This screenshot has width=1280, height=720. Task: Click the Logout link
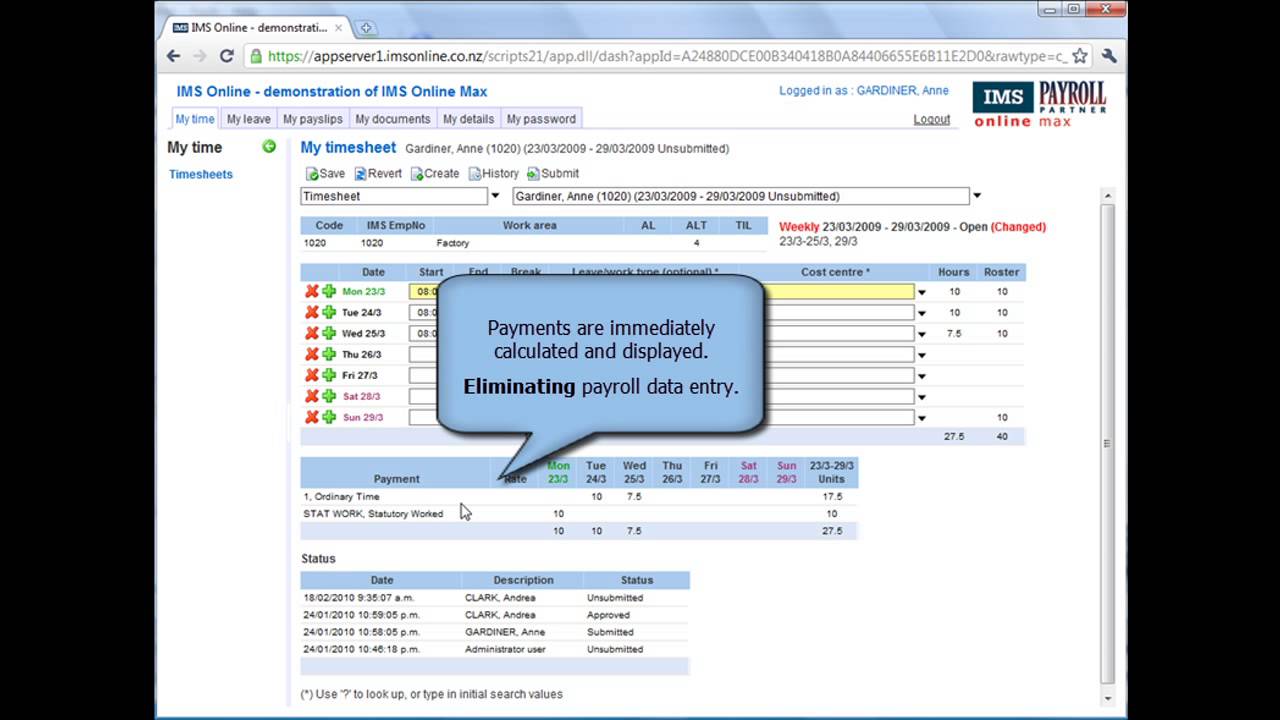pos(932,119)
